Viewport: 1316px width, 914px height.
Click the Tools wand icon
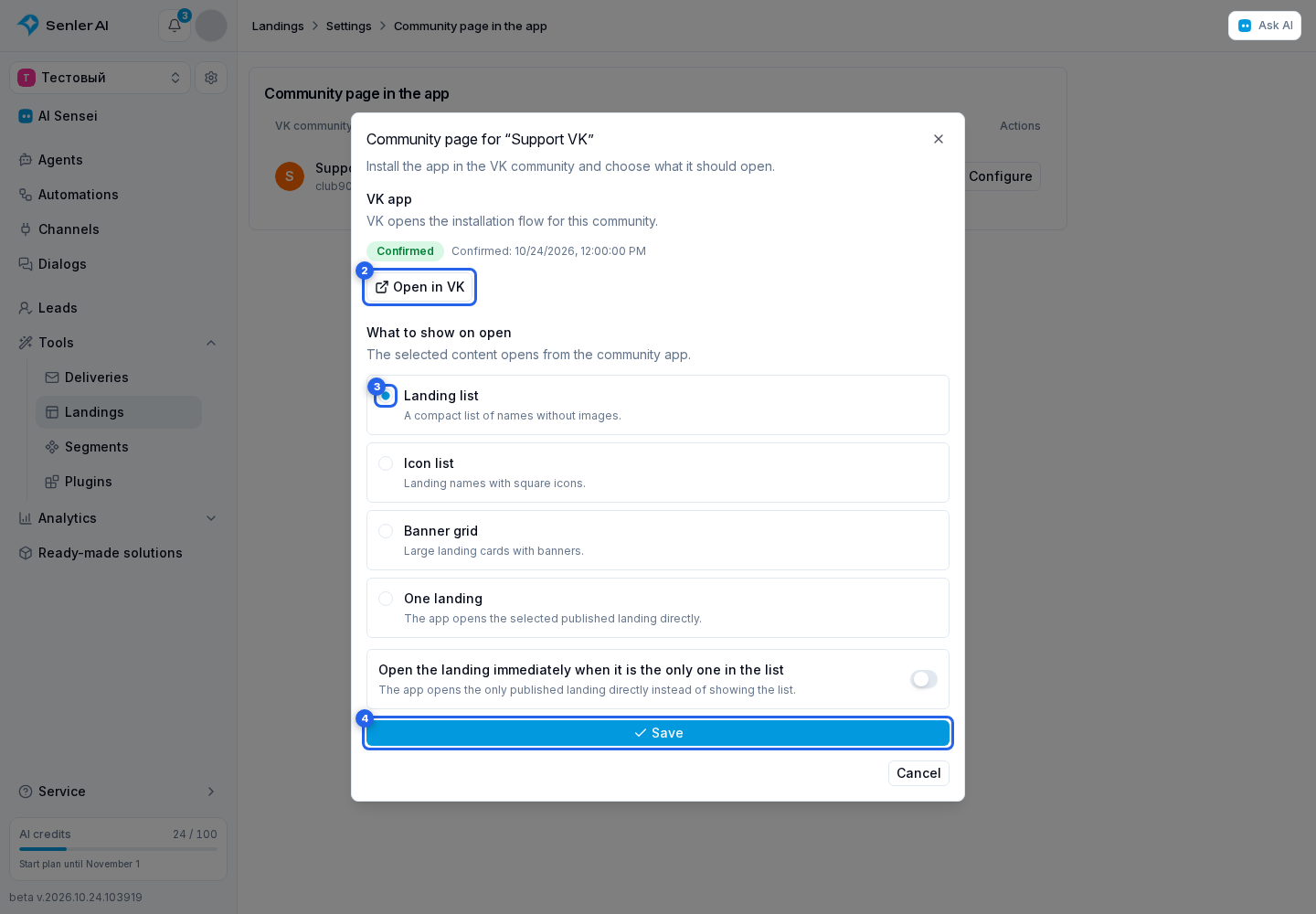pos(26,343)
